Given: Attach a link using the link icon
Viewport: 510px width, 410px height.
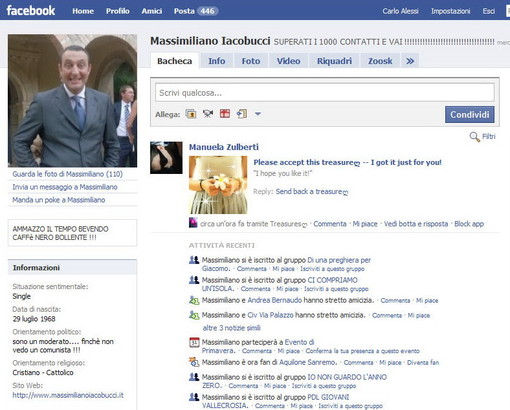Looking at the screenshot, I should (242, 114).
